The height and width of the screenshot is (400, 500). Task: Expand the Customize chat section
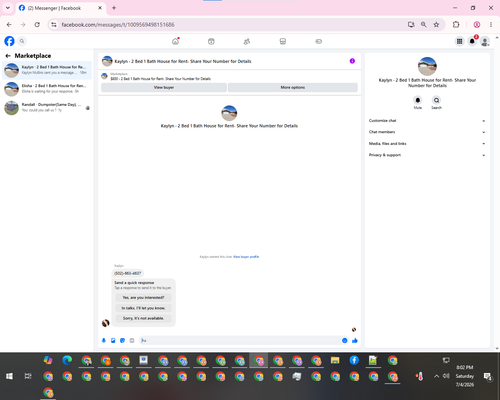click(x=427, y=121)
